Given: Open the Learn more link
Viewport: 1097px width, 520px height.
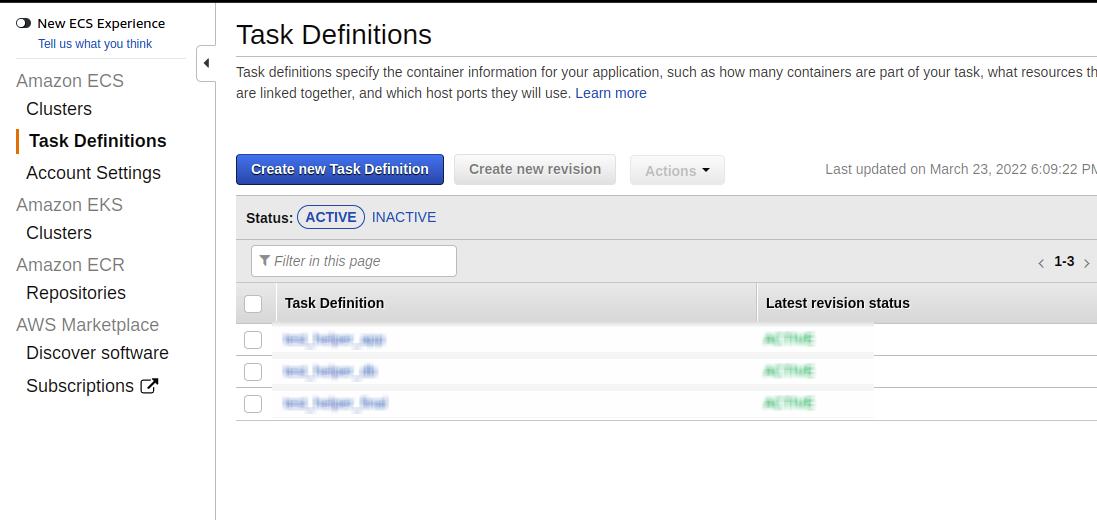Looking at the screenshot, I should tap(611, 93).
